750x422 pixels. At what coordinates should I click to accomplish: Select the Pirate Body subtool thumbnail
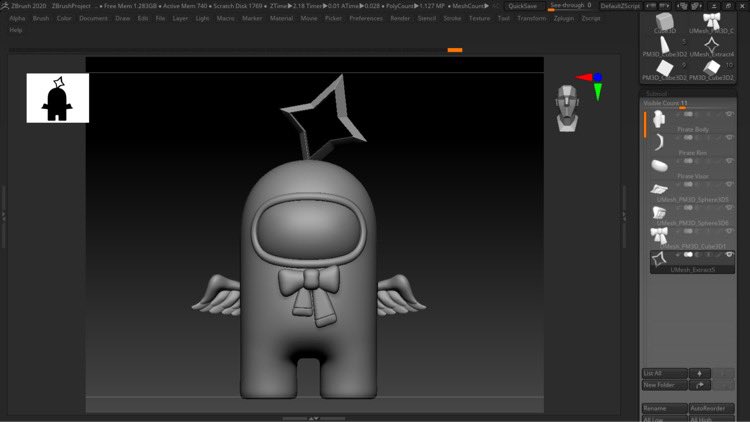coord(659,119)
